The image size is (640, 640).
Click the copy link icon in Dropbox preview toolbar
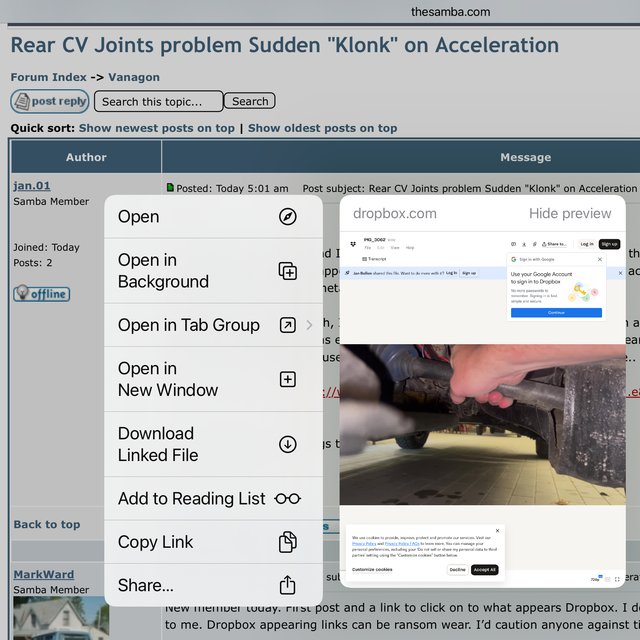point(534,244)
